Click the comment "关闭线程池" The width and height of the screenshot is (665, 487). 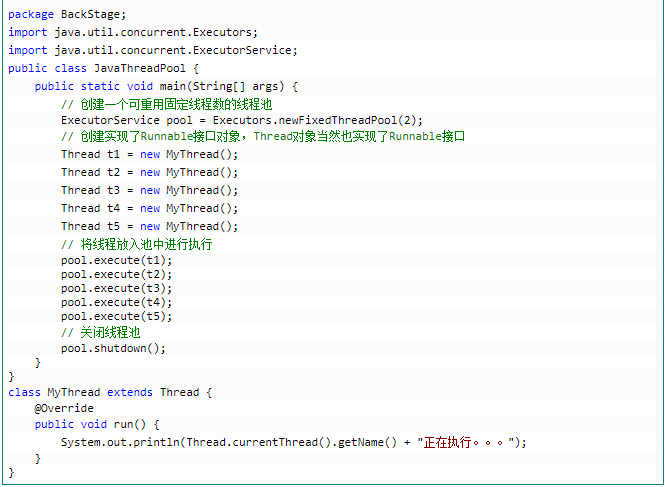[x=101, y=332]
